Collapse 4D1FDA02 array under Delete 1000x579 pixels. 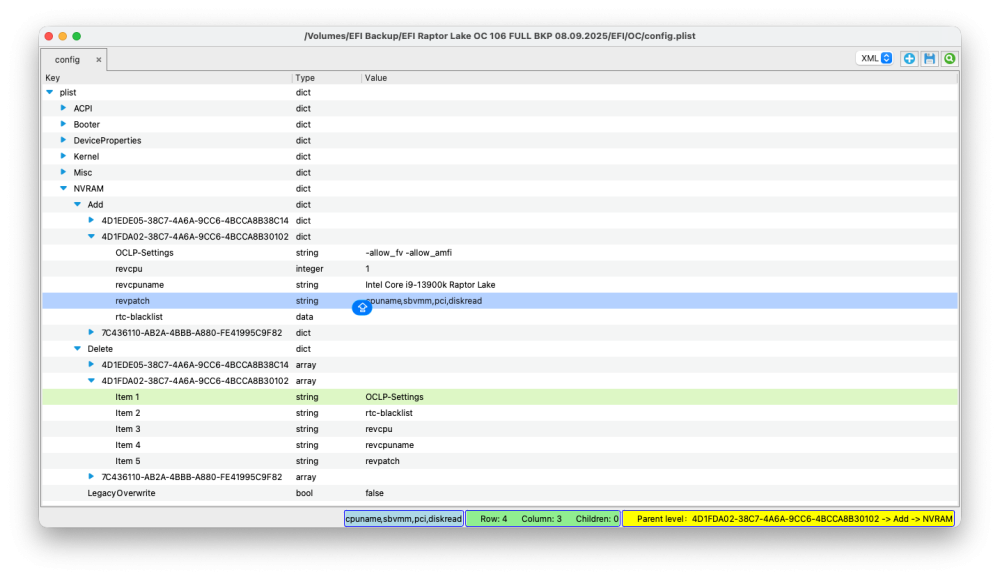91,381
